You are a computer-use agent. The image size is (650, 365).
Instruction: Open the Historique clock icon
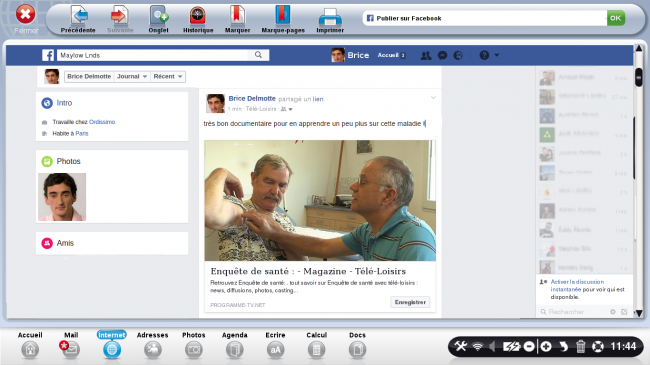[198, 17]
